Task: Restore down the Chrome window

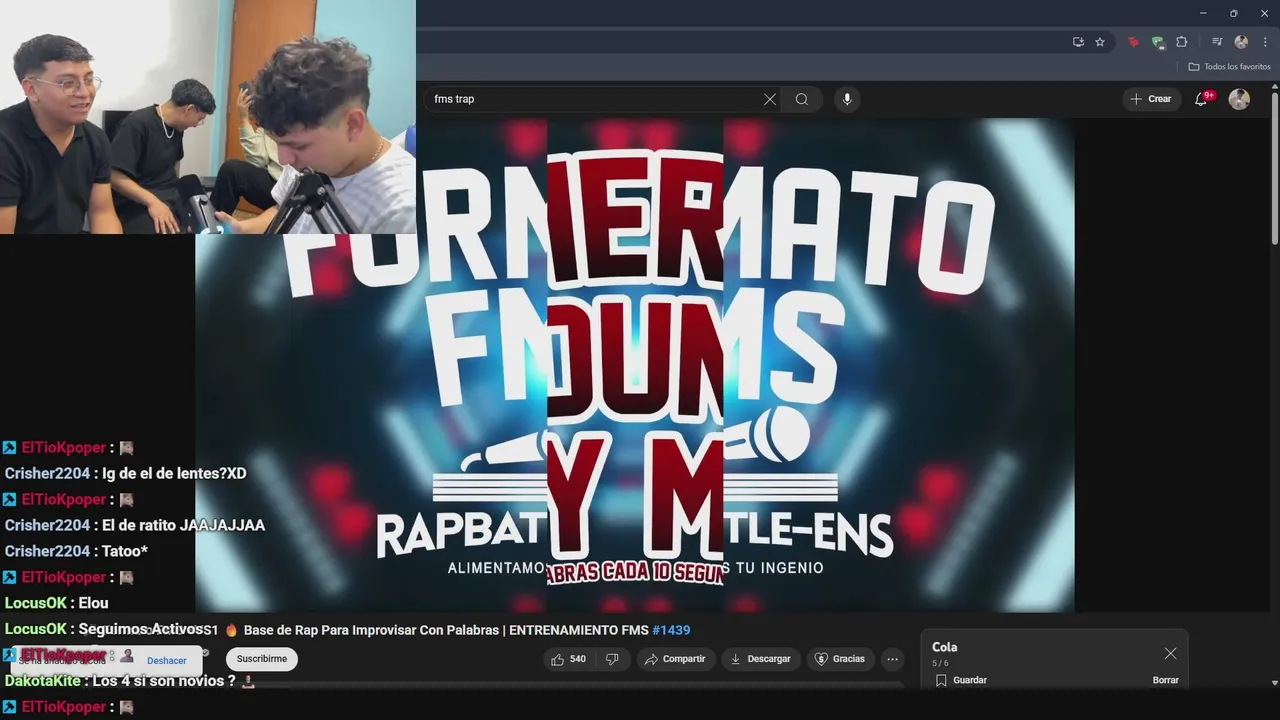Action: point(1233,13)
